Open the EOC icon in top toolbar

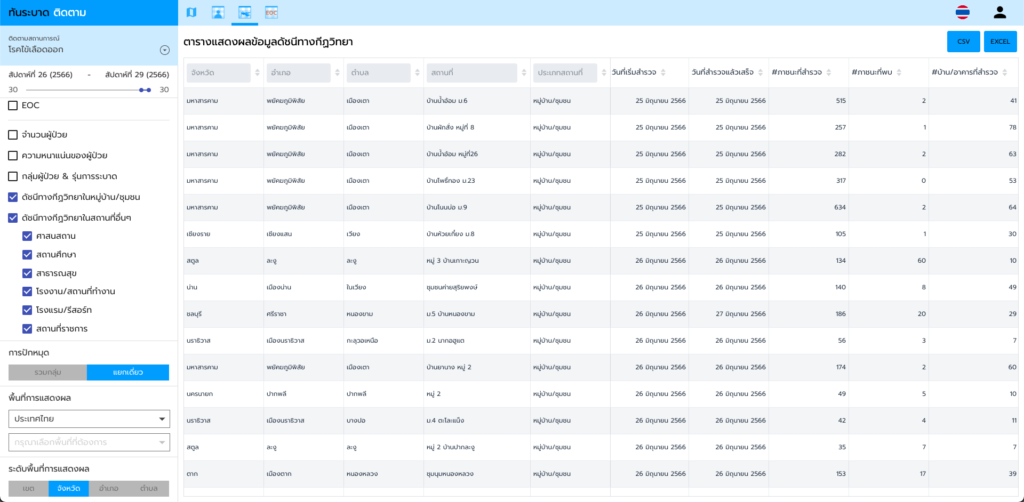click(271, 12)
